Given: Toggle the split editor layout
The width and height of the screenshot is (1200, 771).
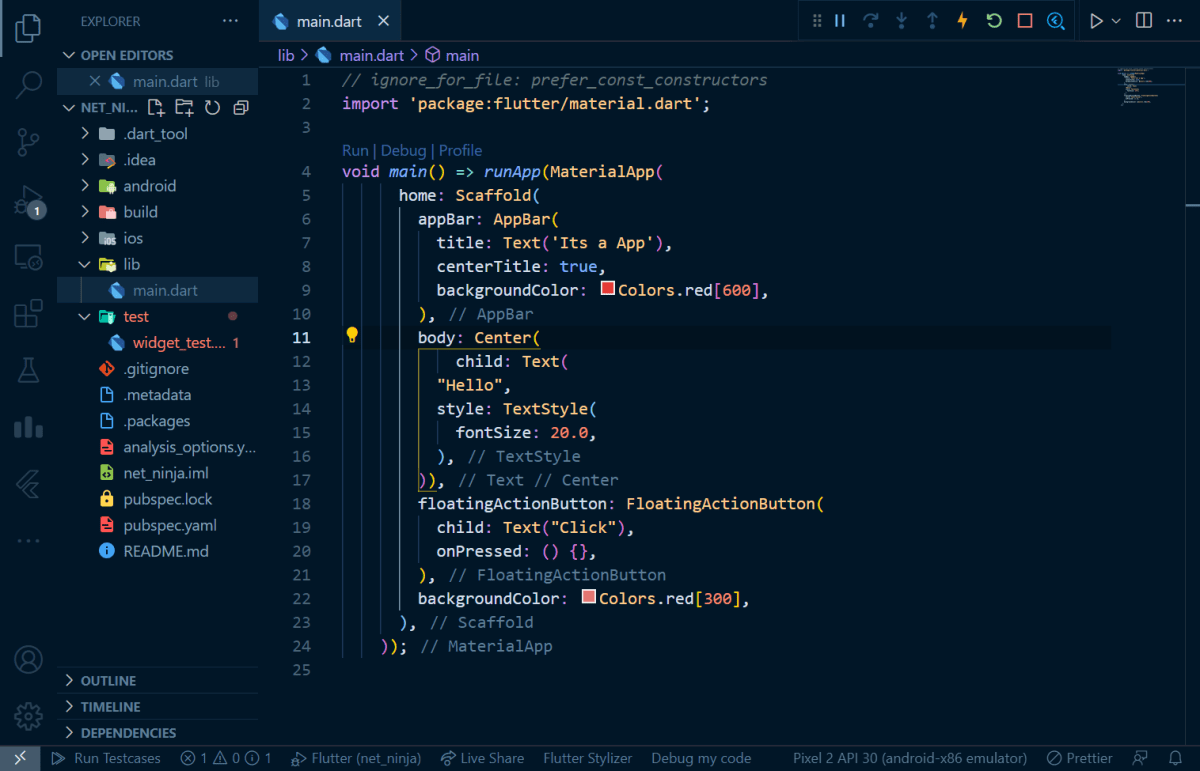Looking at the screenshot, I should pyautogui.click(x=1144, y=21).
